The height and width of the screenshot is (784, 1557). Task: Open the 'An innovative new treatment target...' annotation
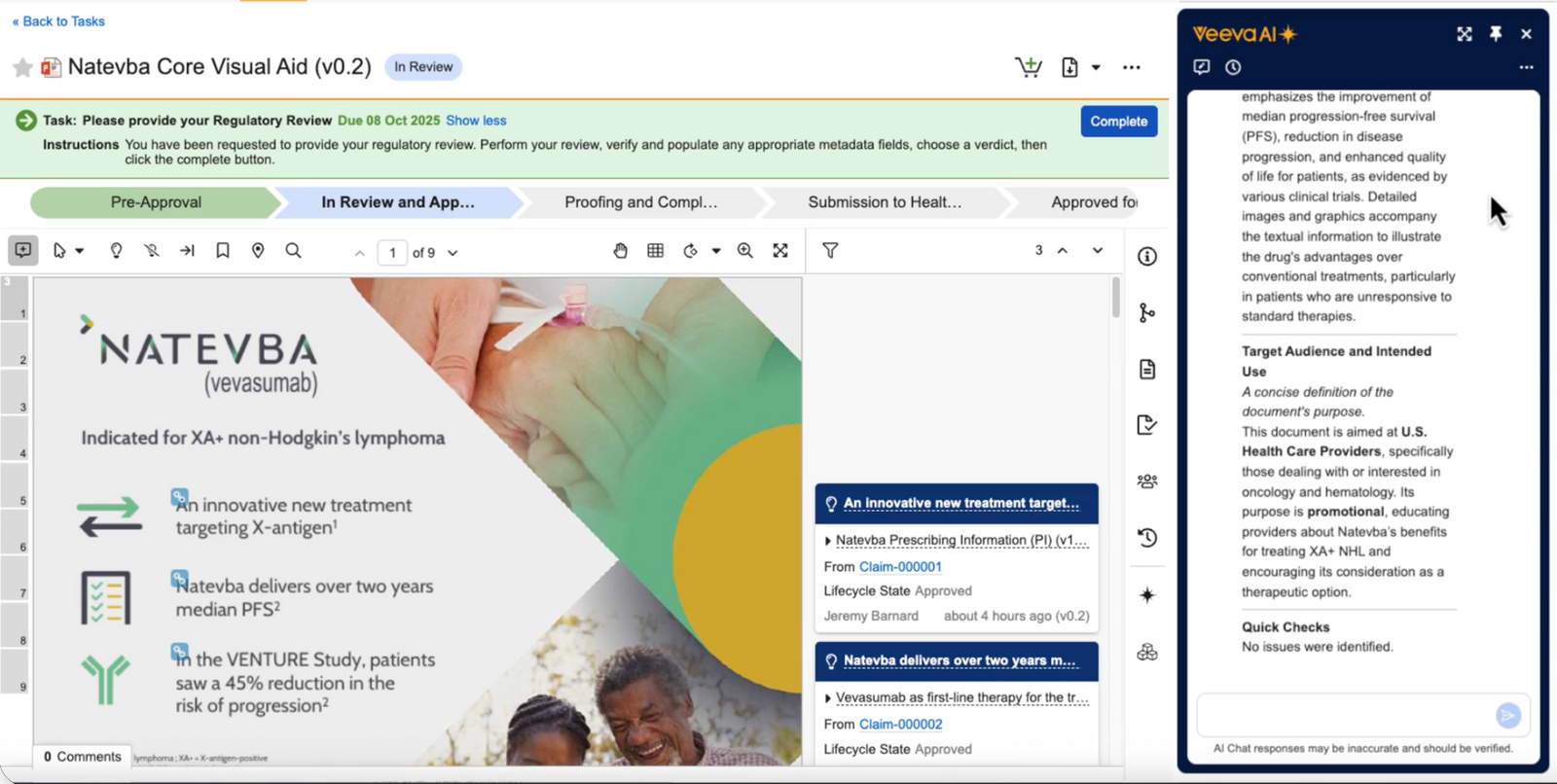click(960, 504)
